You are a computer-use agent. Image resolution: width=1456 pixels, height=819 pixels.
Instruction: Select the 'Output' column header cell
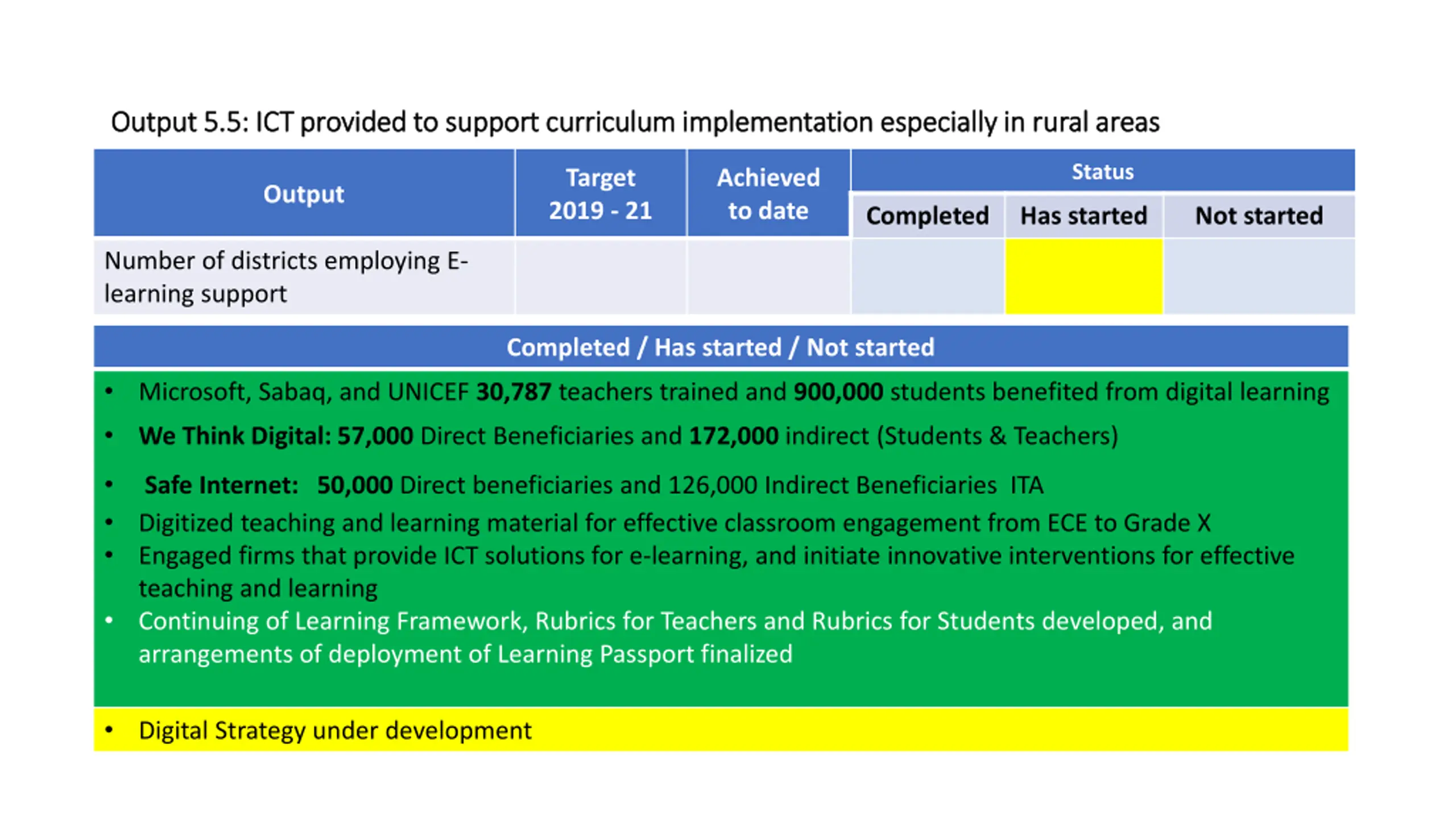304,193
